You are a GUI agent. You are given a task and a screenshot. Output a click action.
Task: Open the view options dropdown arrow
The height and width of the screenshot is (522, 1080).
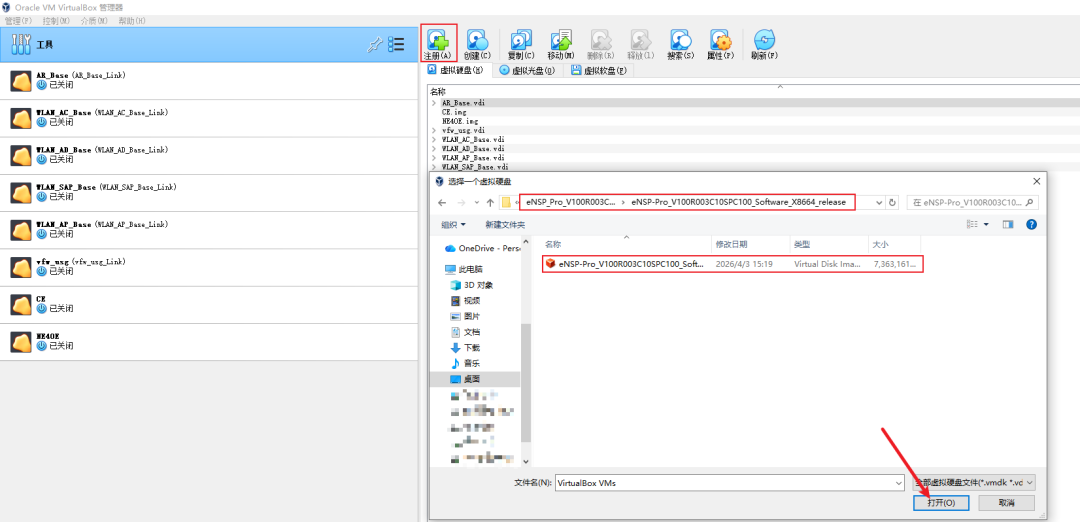(986, 225)
